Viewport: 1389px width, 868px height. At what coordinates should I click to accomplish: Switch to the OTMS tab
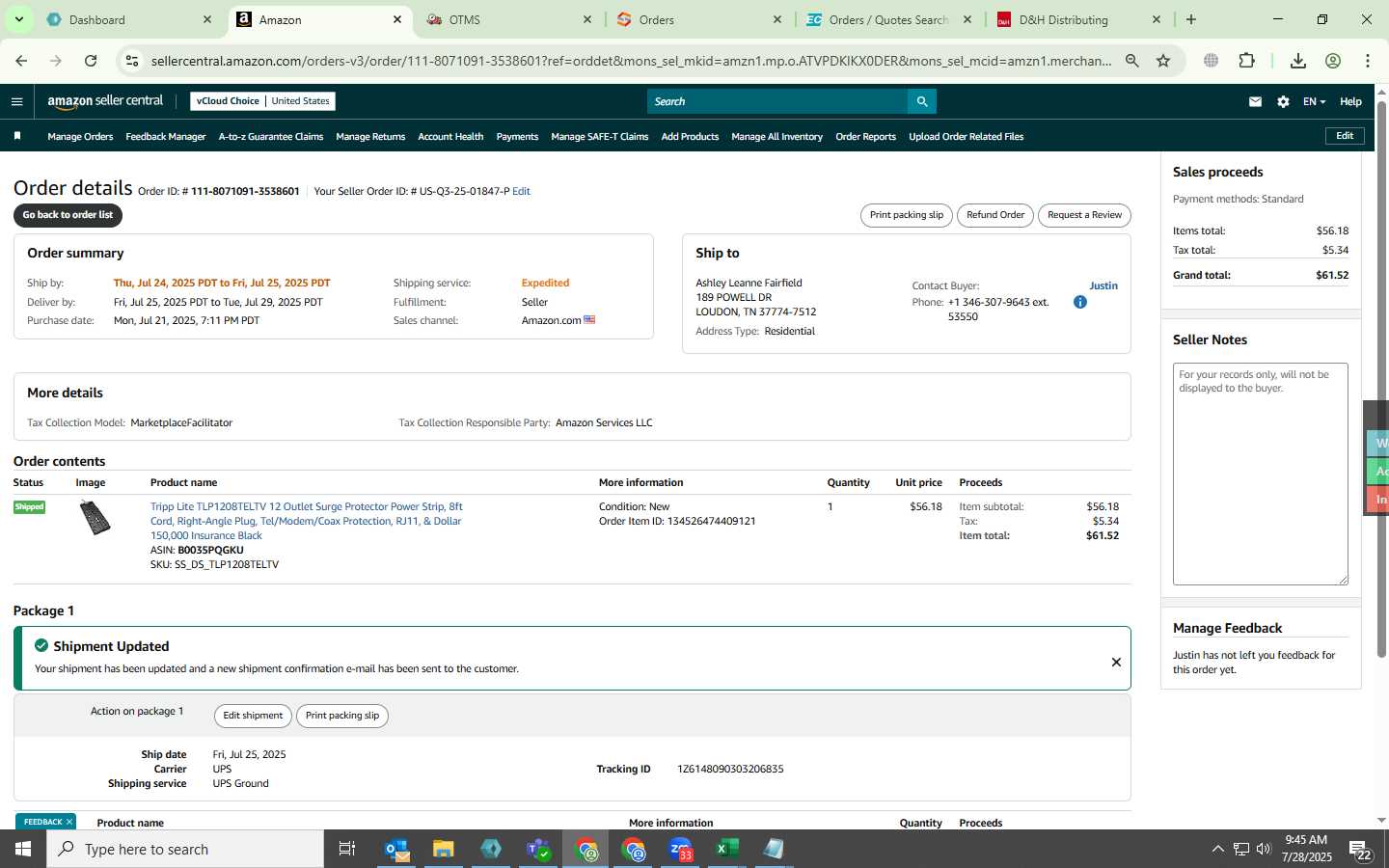click(x=509, y=19)
